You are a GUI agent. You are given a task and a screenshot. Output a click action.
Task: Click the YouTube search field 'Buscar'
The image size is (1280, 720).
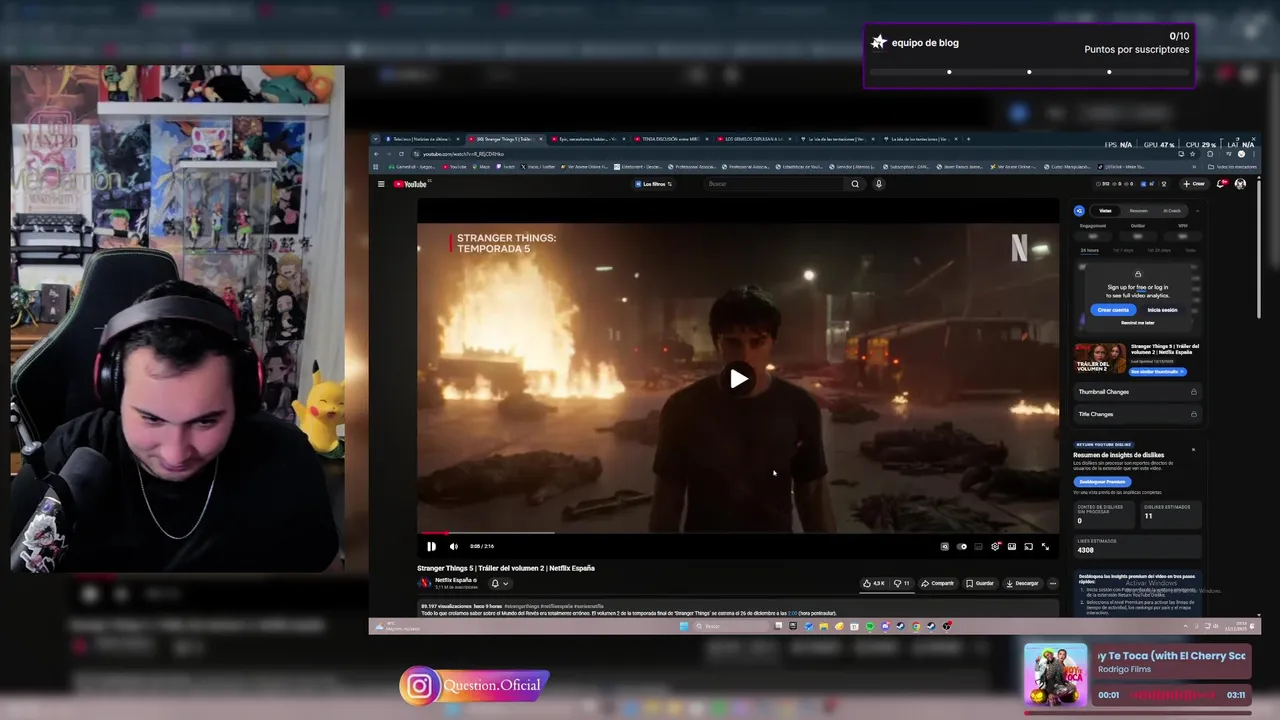[773, 184]
